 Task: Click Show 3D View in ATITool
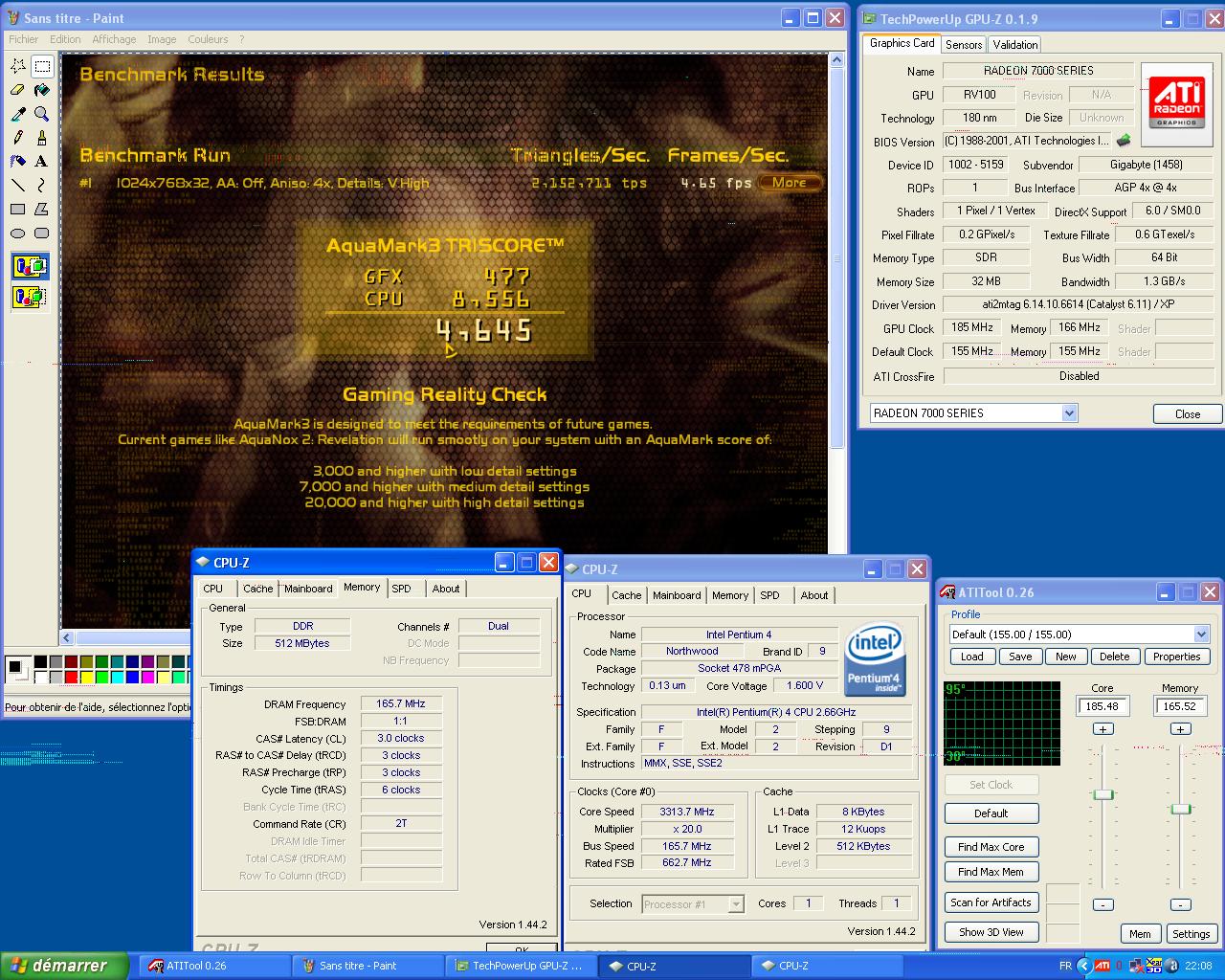pos(991,932)
